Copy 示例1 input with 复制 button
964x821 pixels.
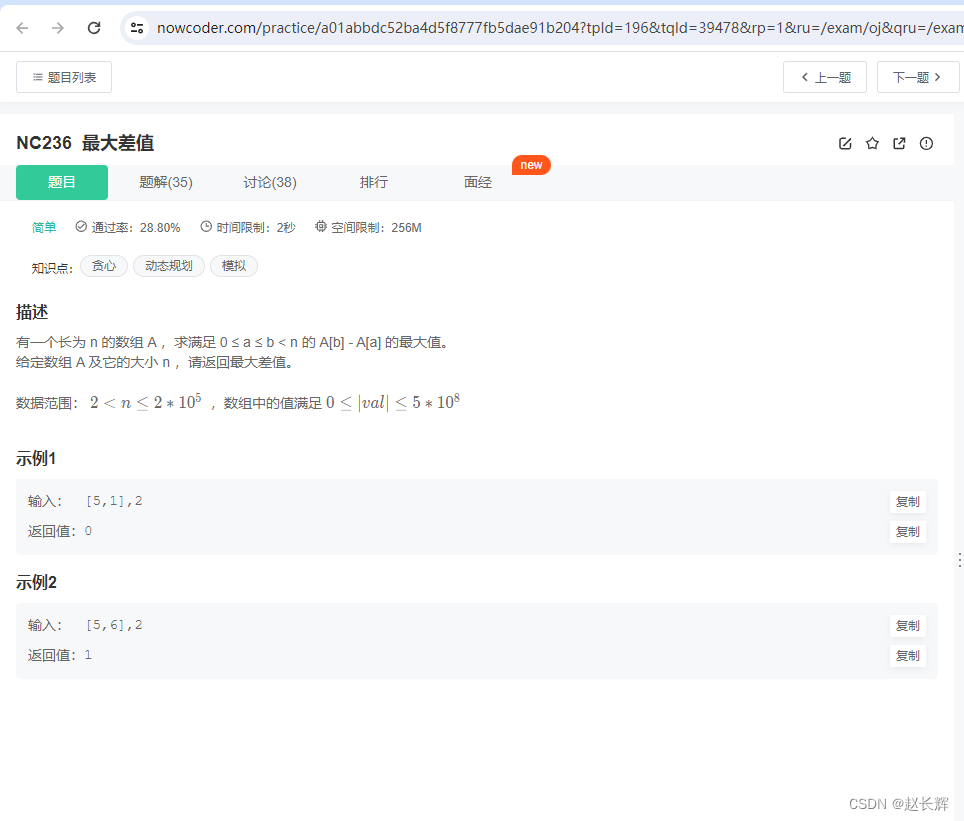(907, 502)
